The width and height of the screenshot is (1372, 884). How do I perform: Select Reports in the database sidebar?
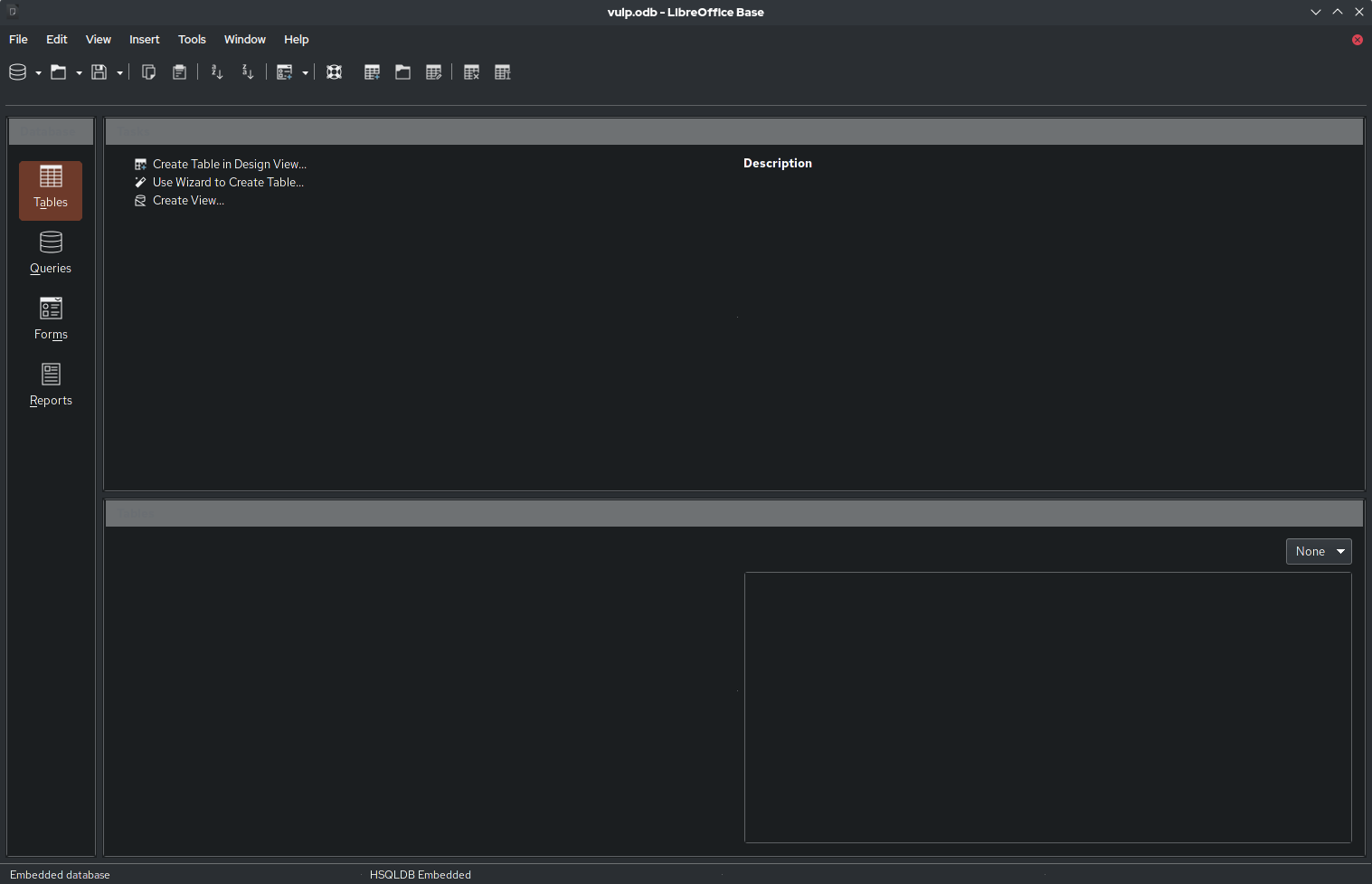51,385
